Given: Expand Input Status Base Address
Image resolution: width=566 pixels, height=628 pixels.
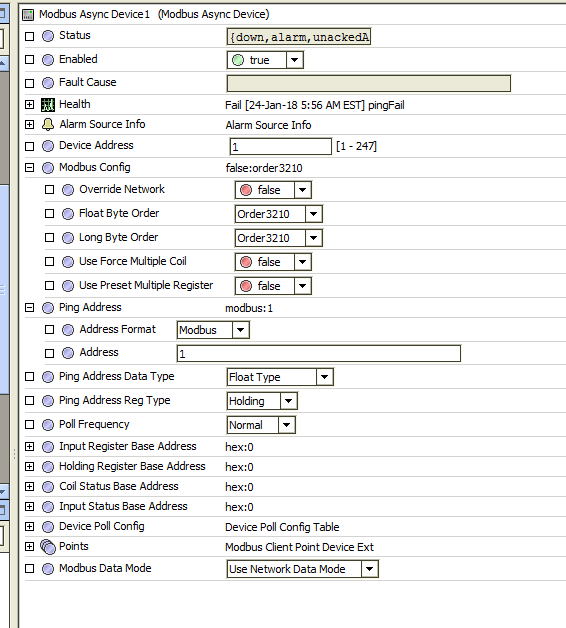Looking at the screenshot, I should tap(29, 507).
